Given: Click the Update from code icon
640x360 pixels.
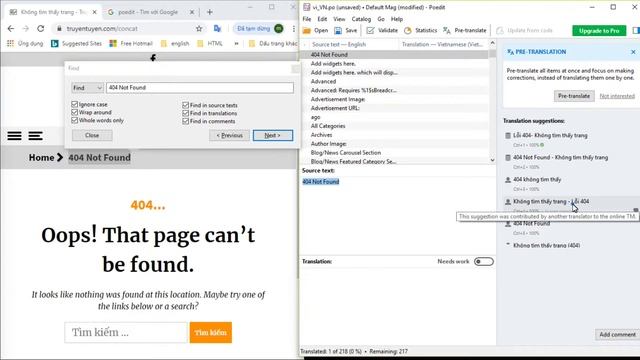Looking at the screenshot, I should [x=500, y=31].
